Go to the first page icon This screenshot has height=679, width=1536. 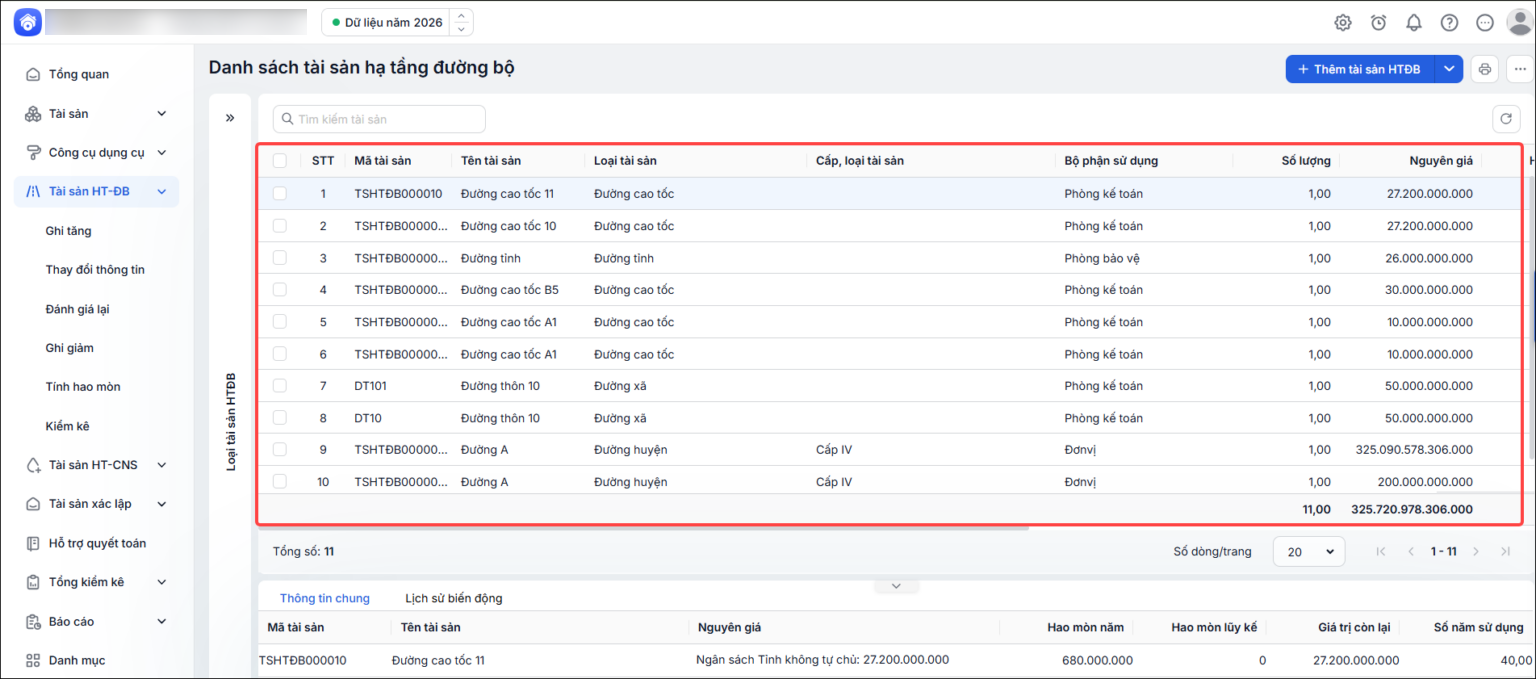(1381, 551)
